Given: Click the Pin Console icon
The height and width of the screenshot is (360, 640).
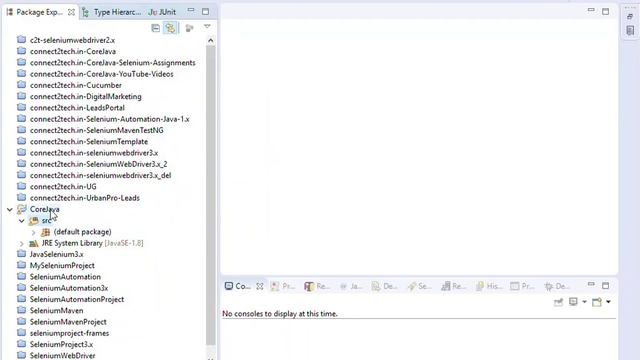Looking at the screenshot, I should pos(558,302).
